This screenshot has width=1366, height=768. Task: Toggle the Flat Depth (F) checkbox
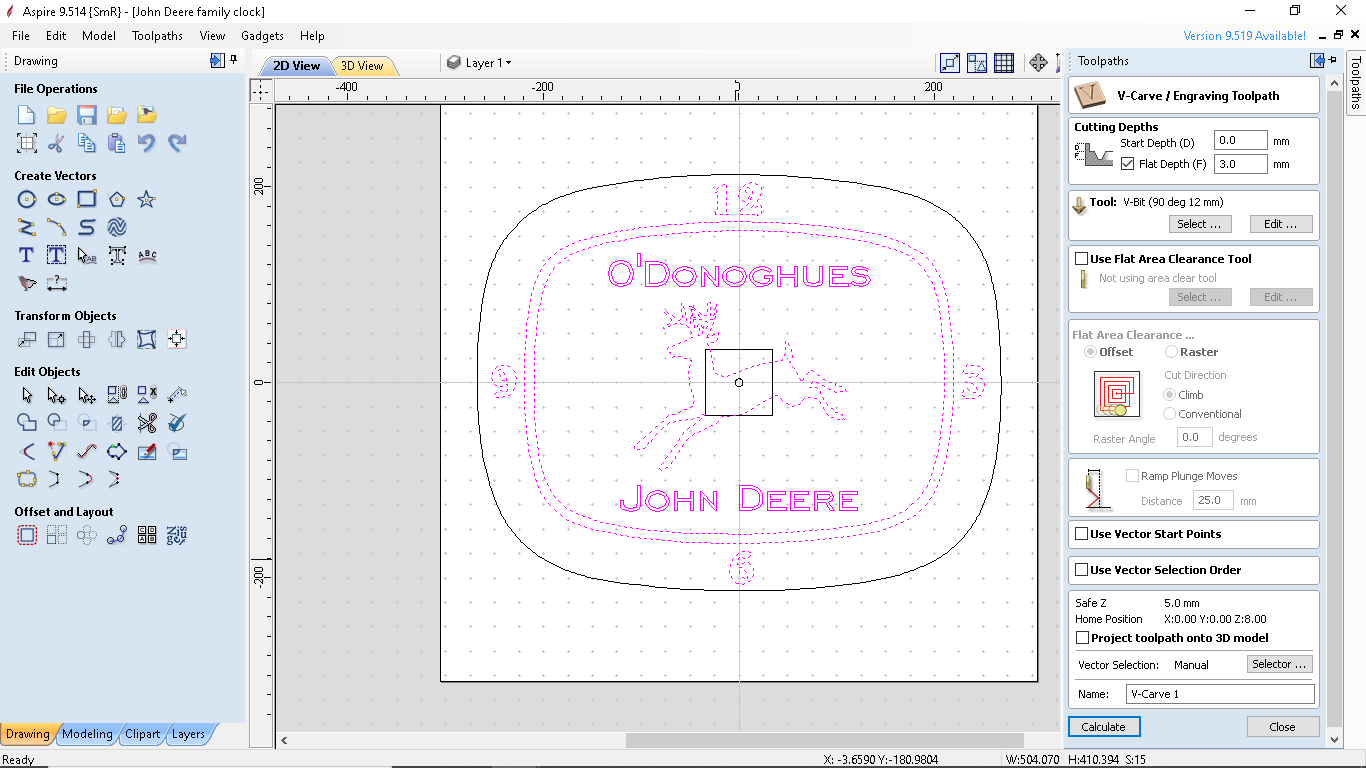tap(1128, 164)
